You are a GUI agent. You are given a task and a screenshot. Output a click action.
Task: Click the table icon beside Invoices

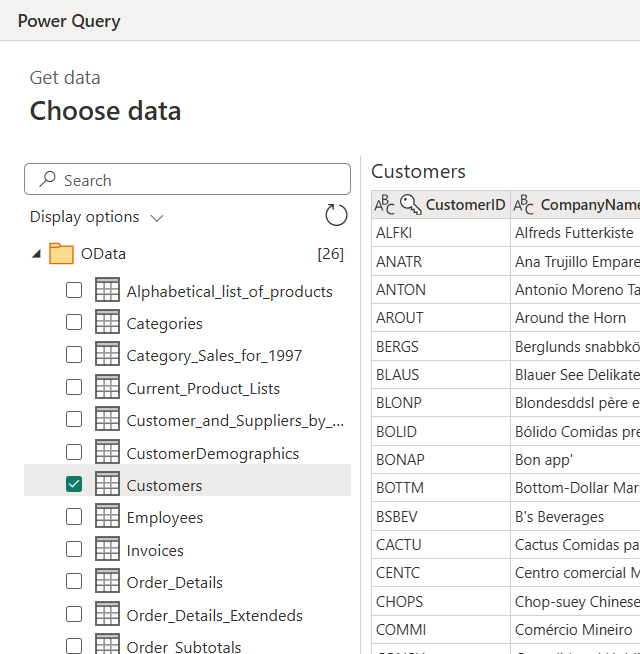click(x=107, y=550)
